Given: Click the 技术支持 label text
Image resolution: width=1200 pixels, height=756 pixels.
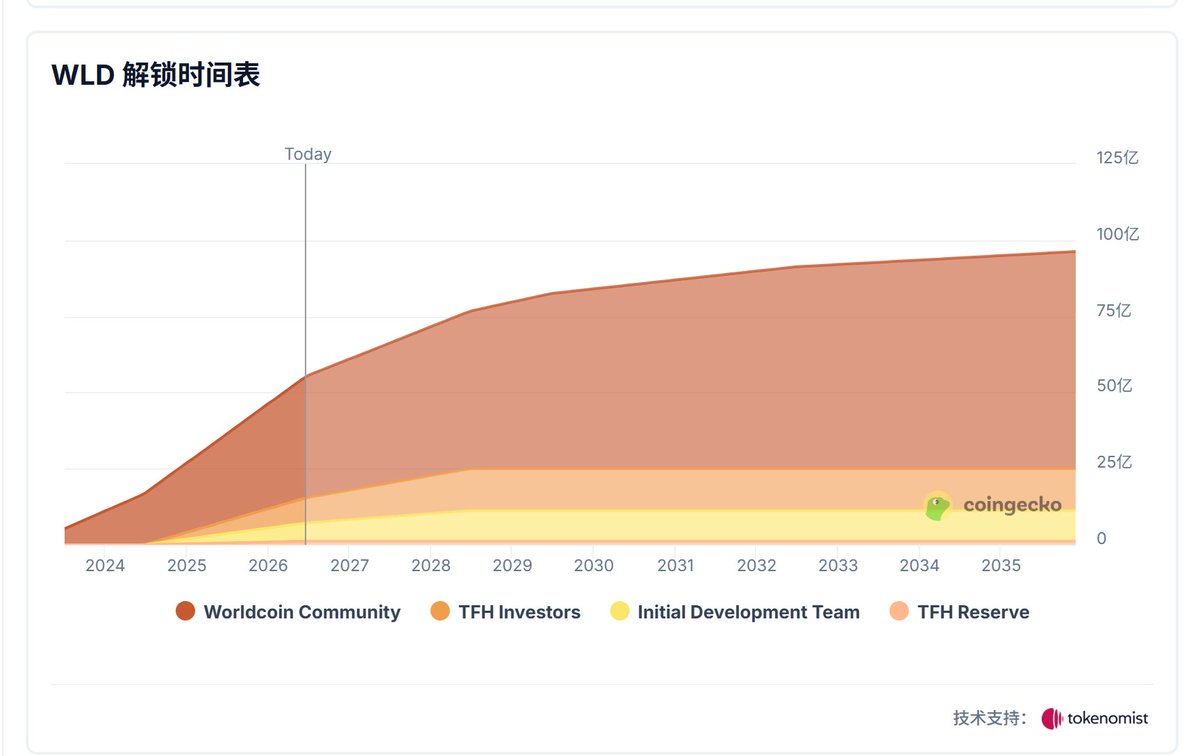Looking at the screenshot, I should click(990, 718).
